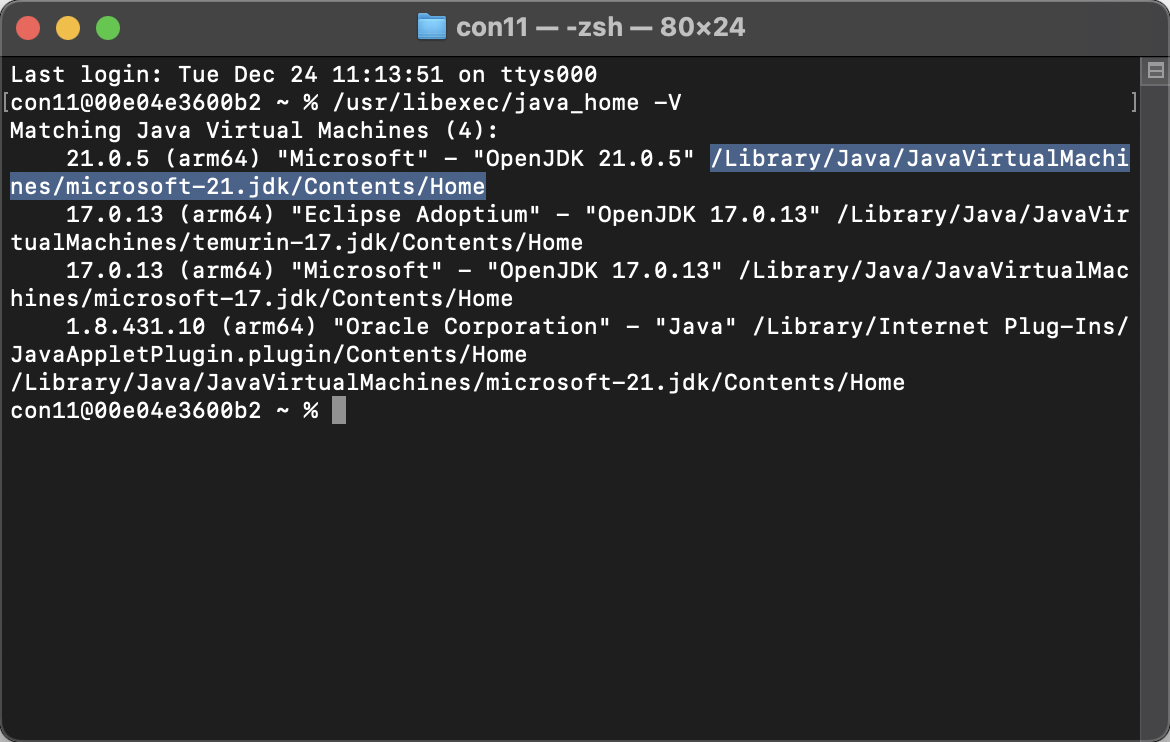Zoom the window with green button
Viewport: 1170px width, 742px height.
coord(108,28)
